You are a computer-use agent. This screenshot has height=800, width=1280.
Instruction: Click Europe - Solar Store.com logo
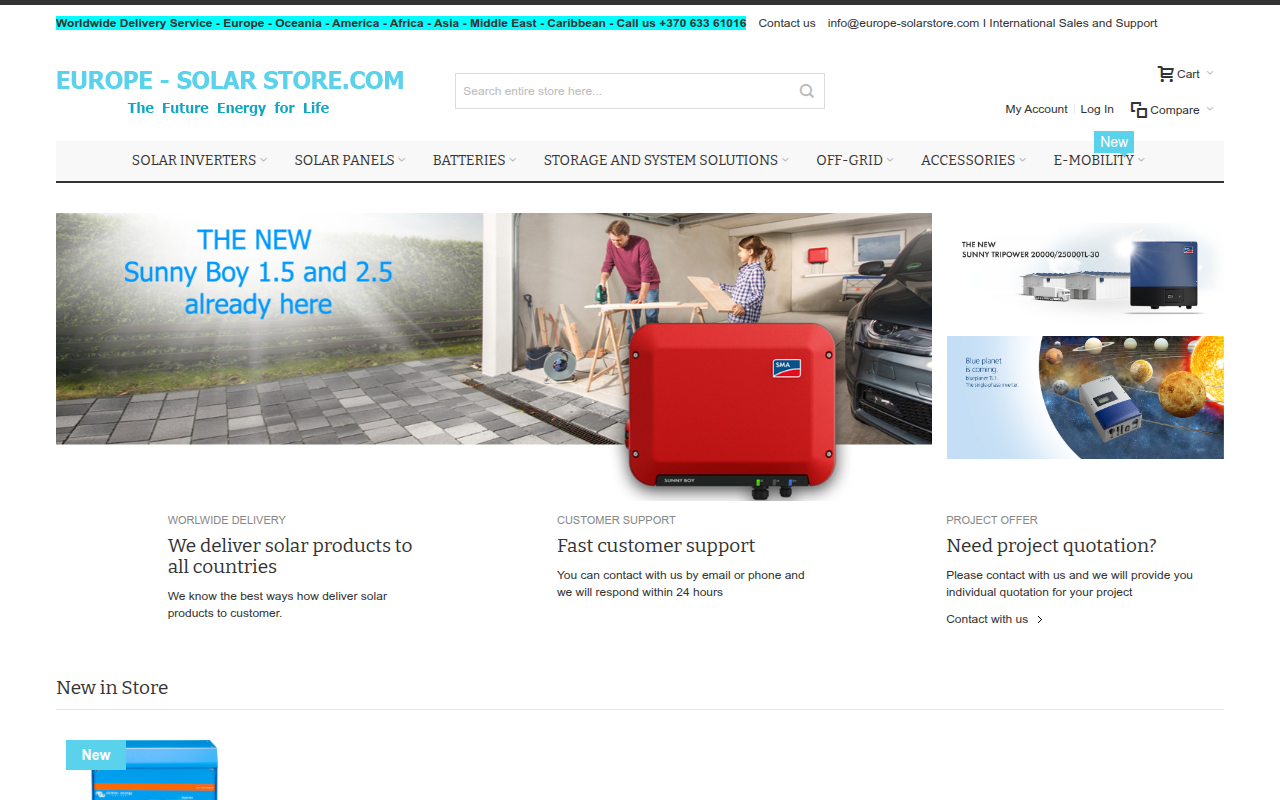pyautogui.click(x=230, y=80)
